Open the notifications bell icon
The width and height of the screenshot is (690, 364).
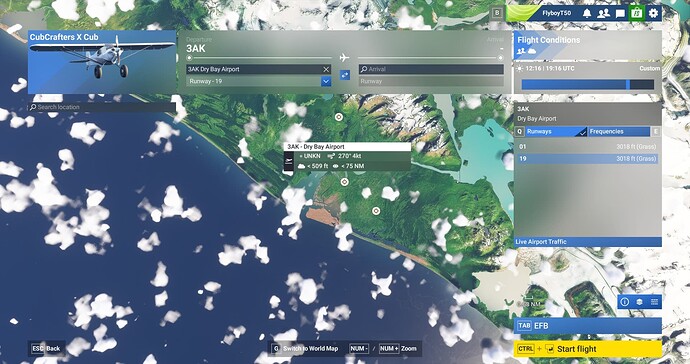click(587, 13)
